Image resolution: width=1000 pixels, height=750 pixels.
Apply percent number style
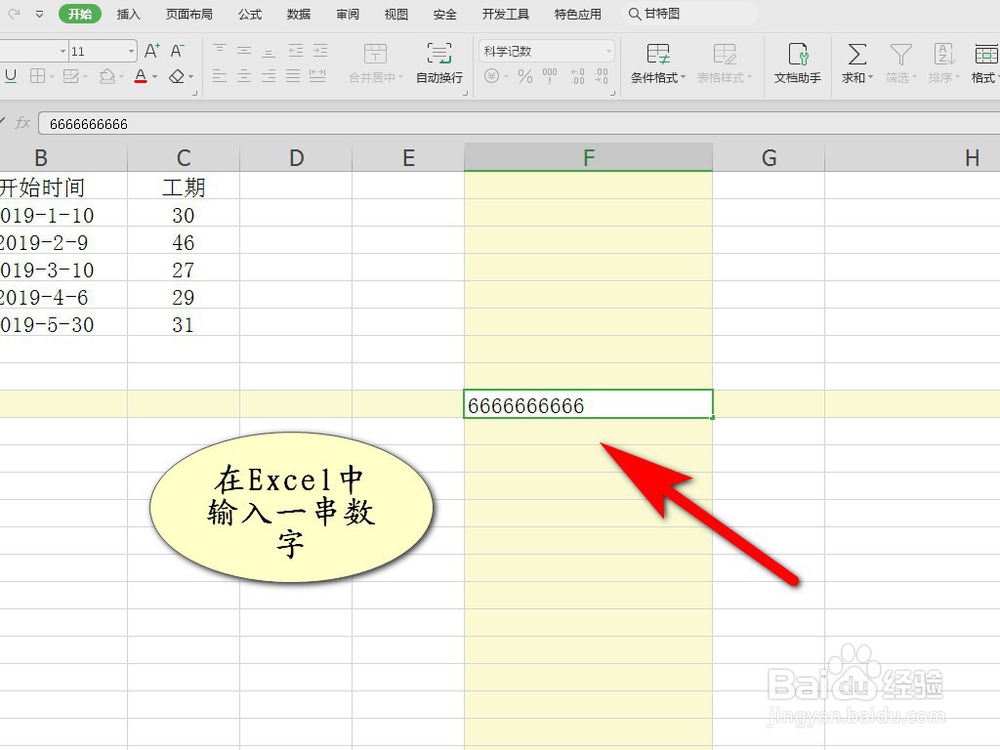tap(525, 76)
